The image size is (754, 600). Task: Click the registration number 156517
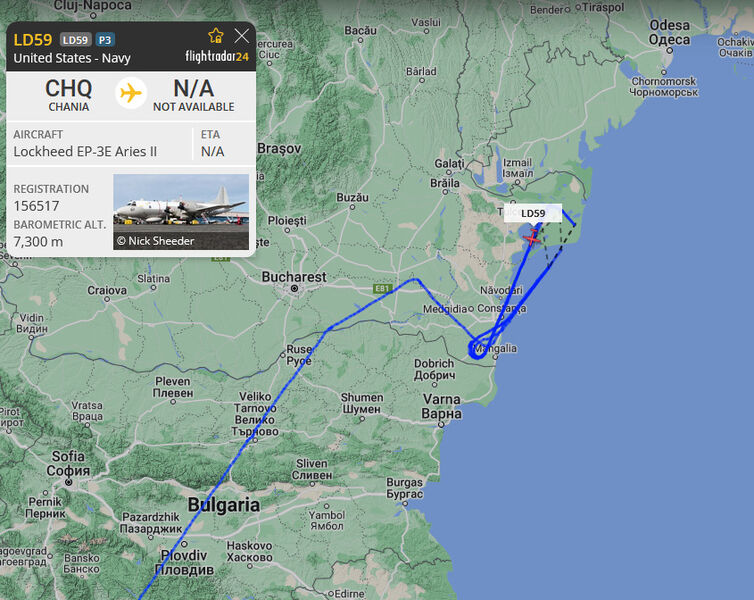(x=37, y=206)
